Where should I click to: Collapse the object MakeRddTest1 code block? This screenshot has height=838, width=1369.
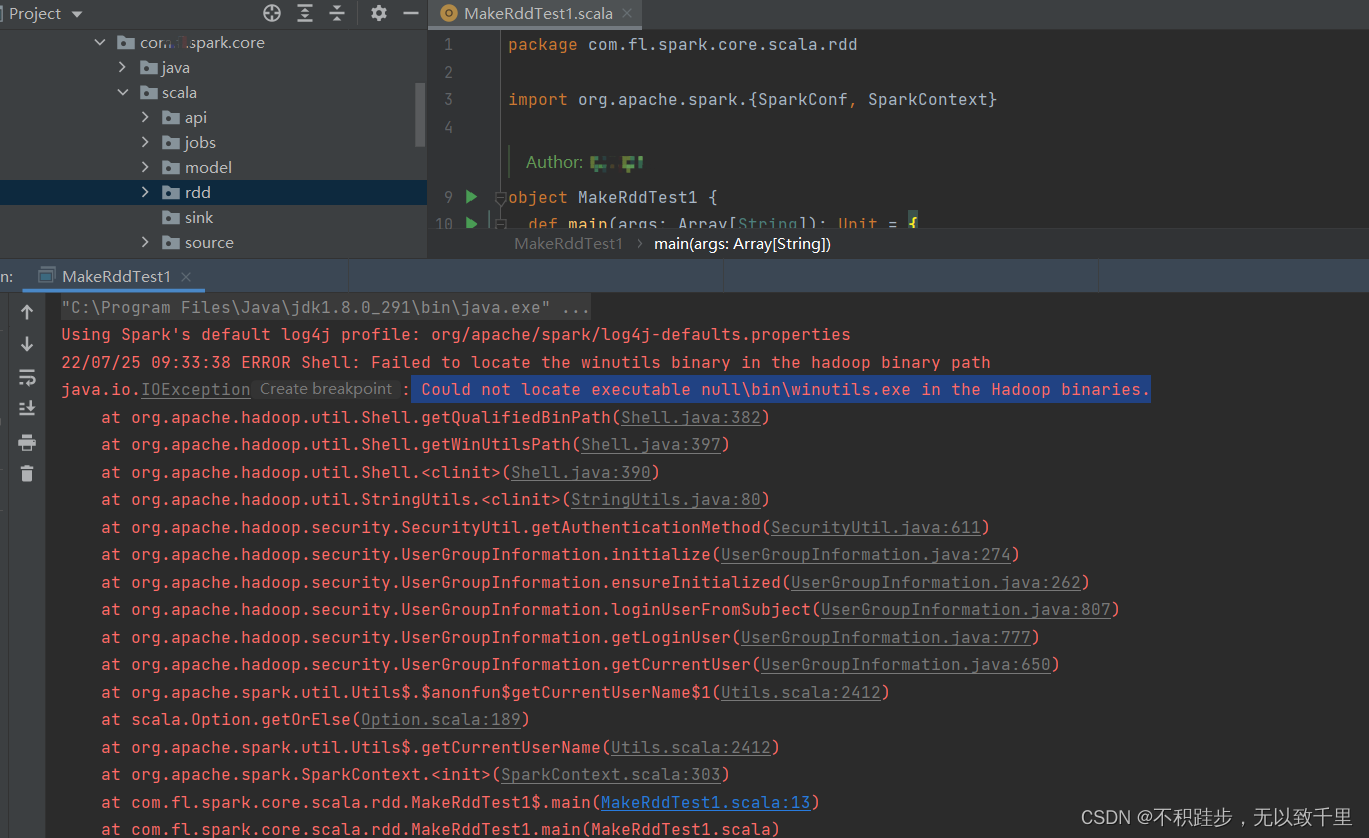pos(501,198)
